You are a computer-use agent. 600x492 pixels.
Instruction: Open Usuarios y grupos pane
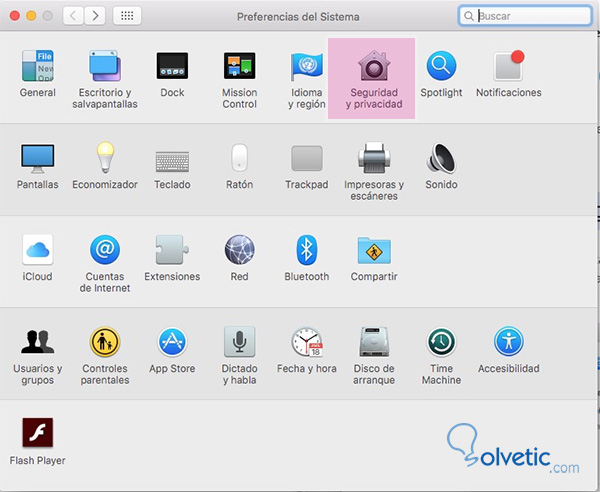tap(38, 342)
